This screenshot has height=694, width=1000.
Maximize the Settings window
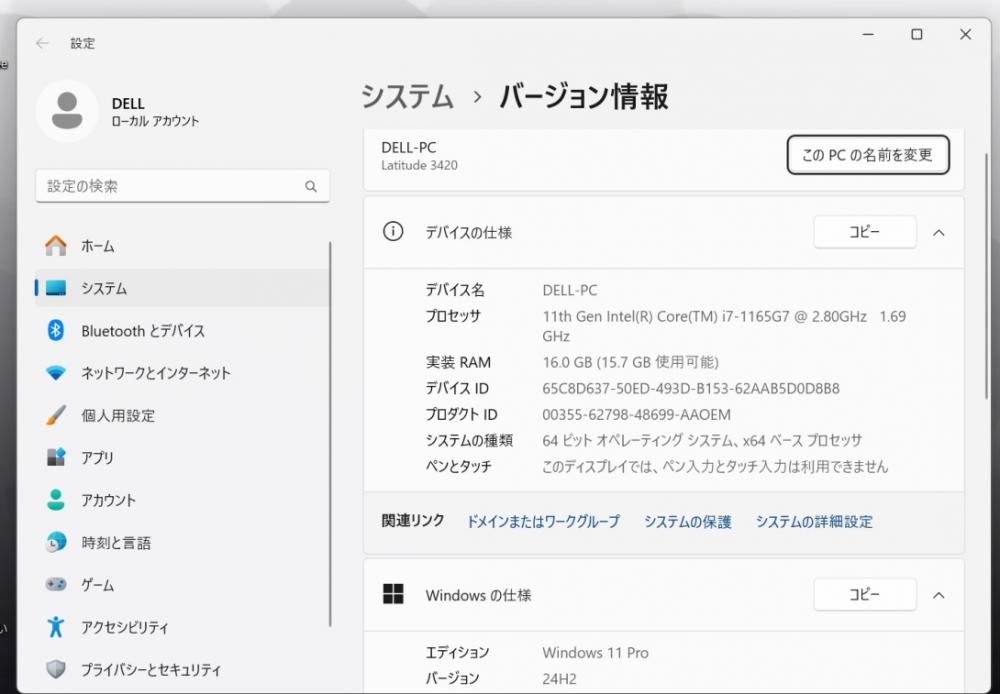pos(916,34)
